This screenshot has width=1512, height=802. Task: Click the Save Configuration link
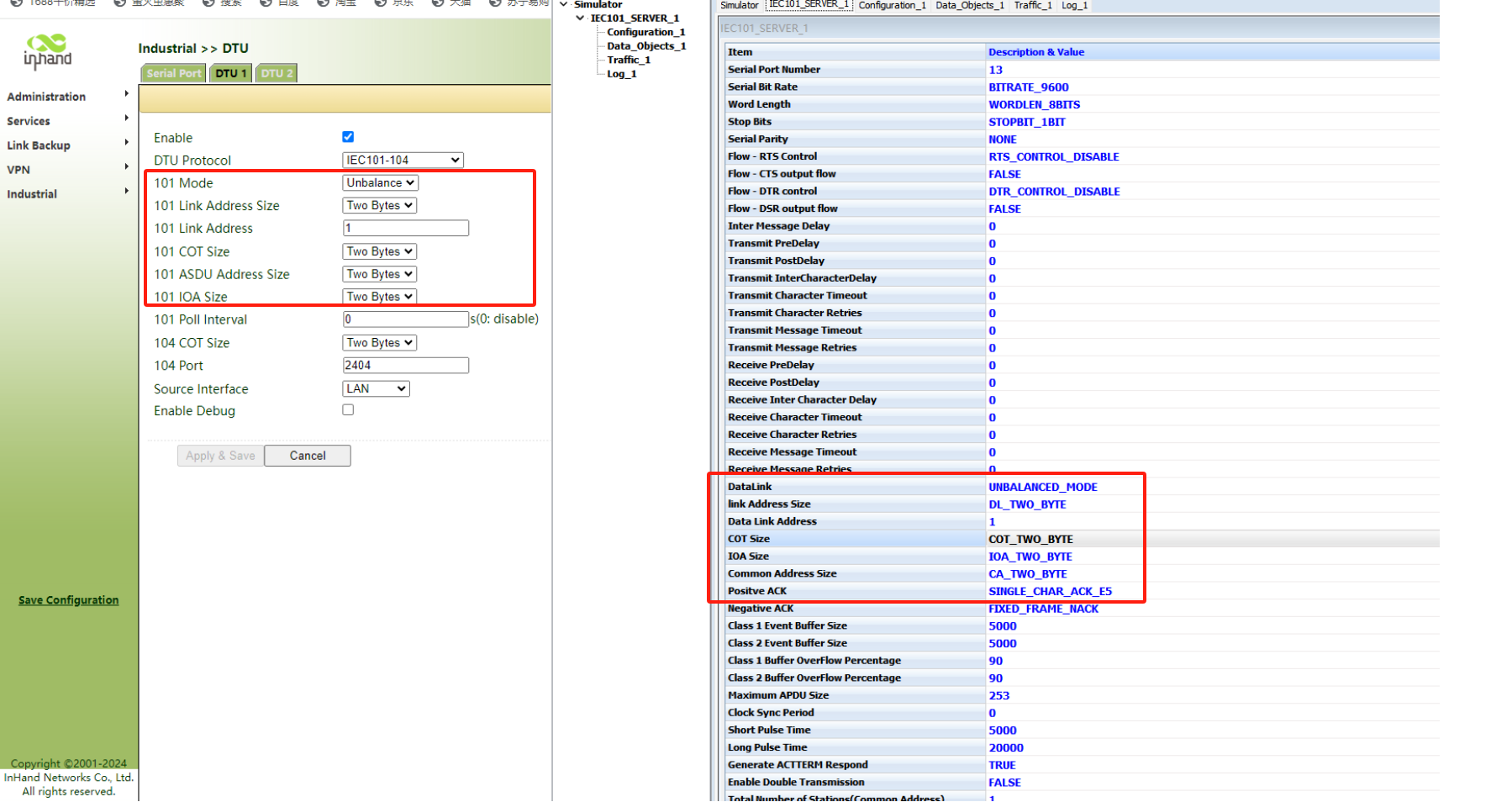69,600
